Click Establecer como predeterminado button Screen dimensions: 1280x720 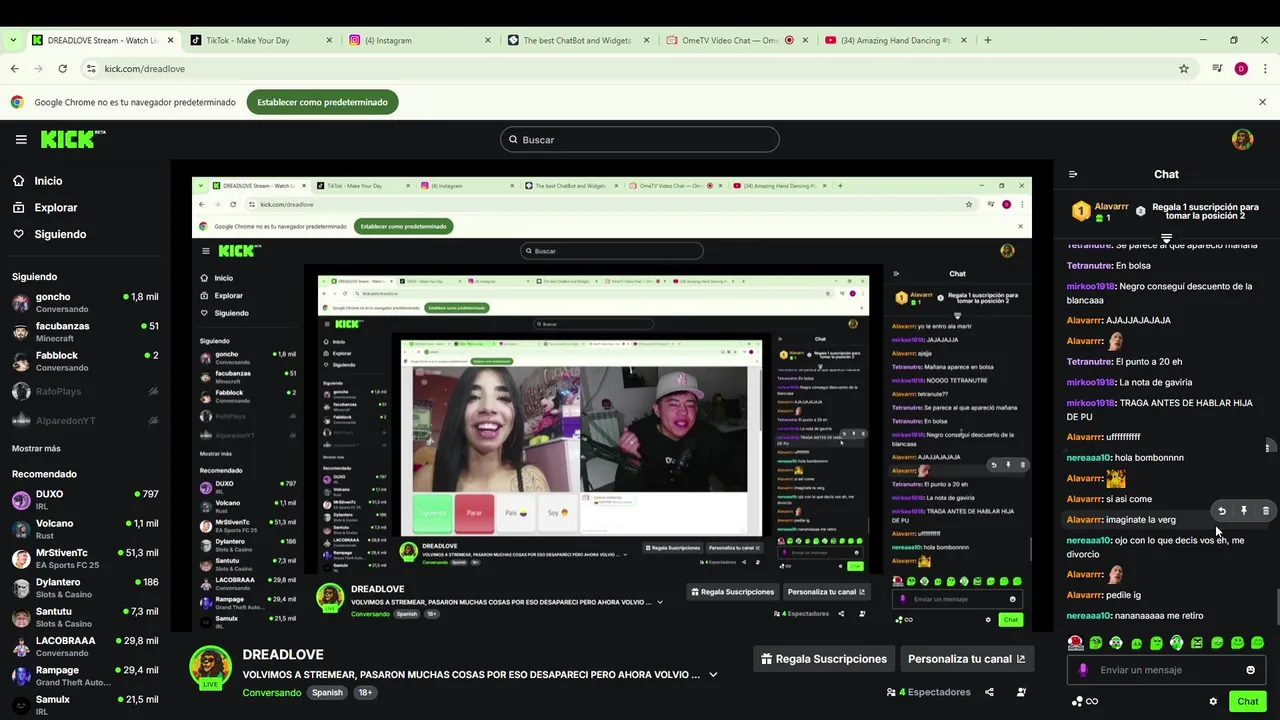pos(322,102)
